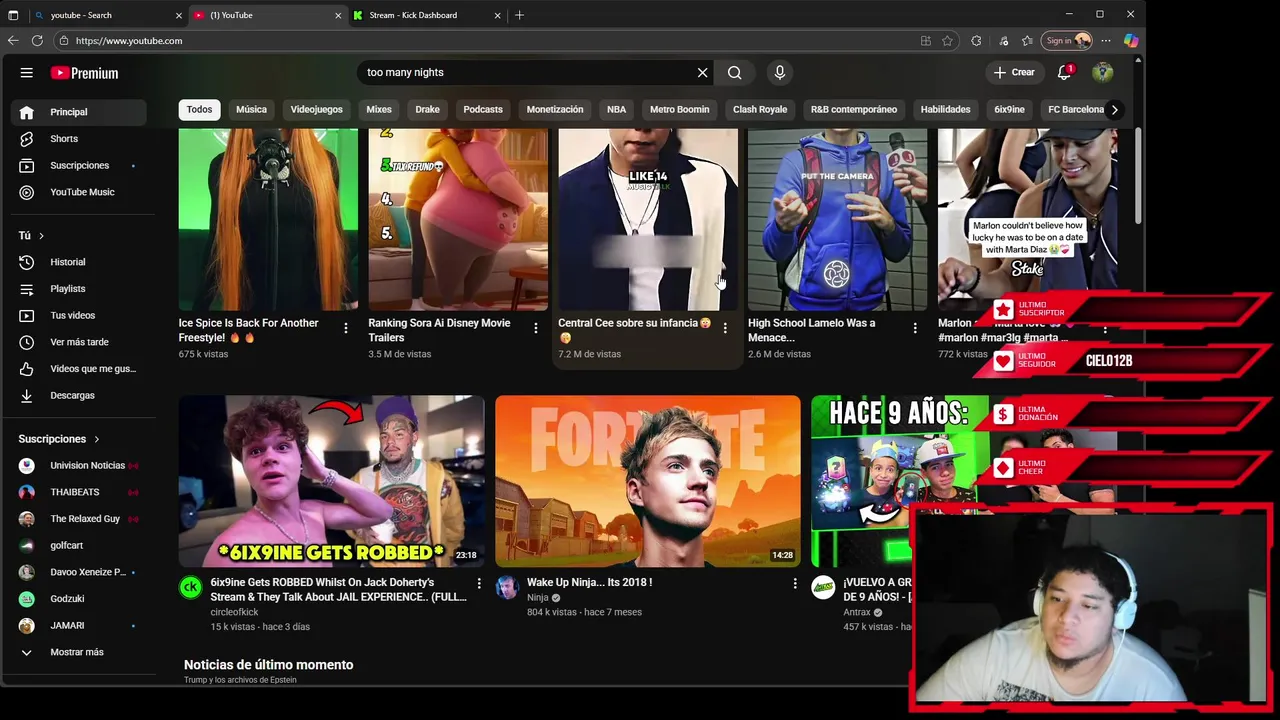Screen dimensions: 1280x720
Task: Open the YouTube hamburger guide menu
Action: pyautogui.click(x=27, y=73)
